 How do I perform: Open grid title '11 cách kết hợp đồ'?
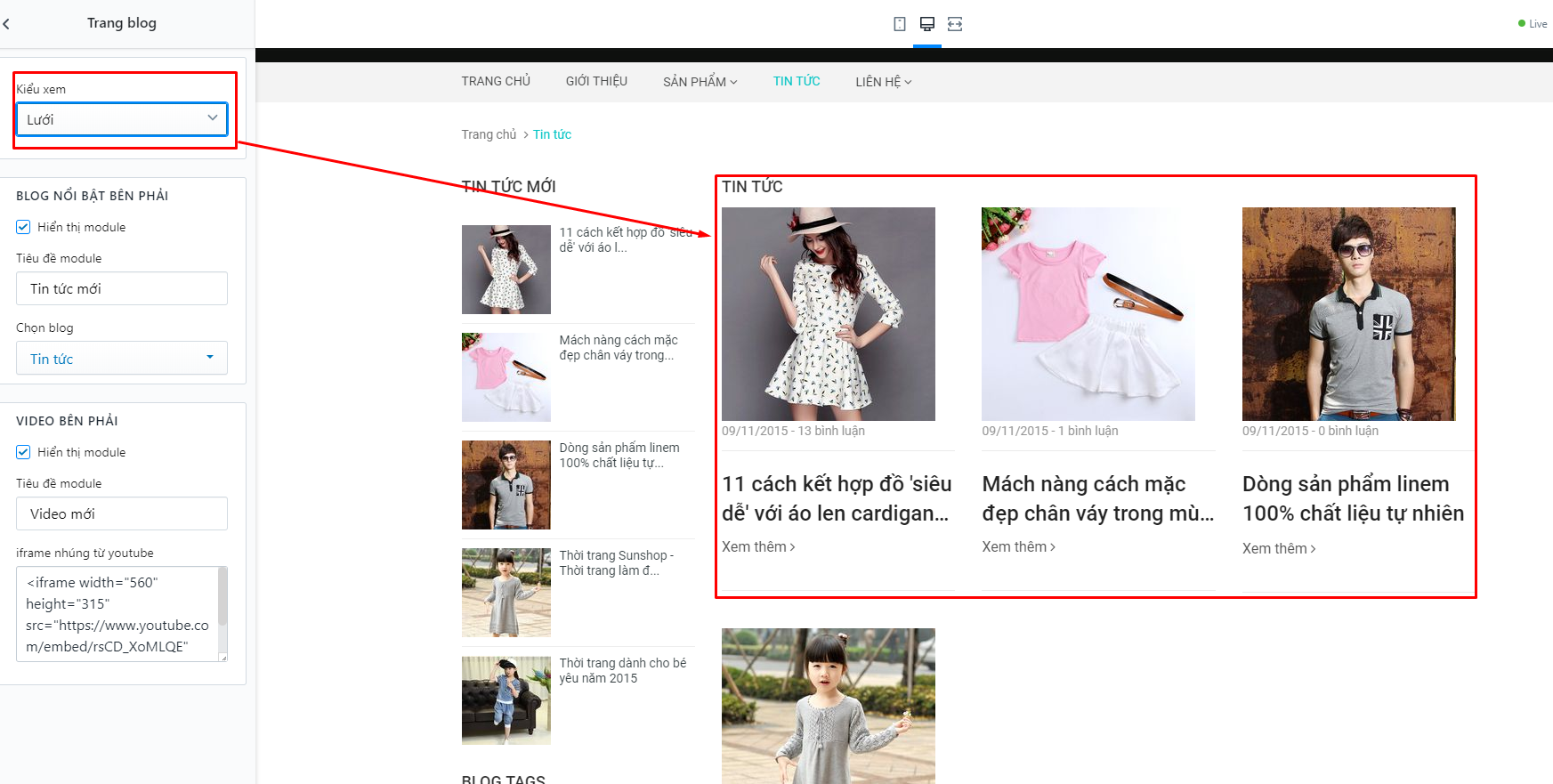837,498
